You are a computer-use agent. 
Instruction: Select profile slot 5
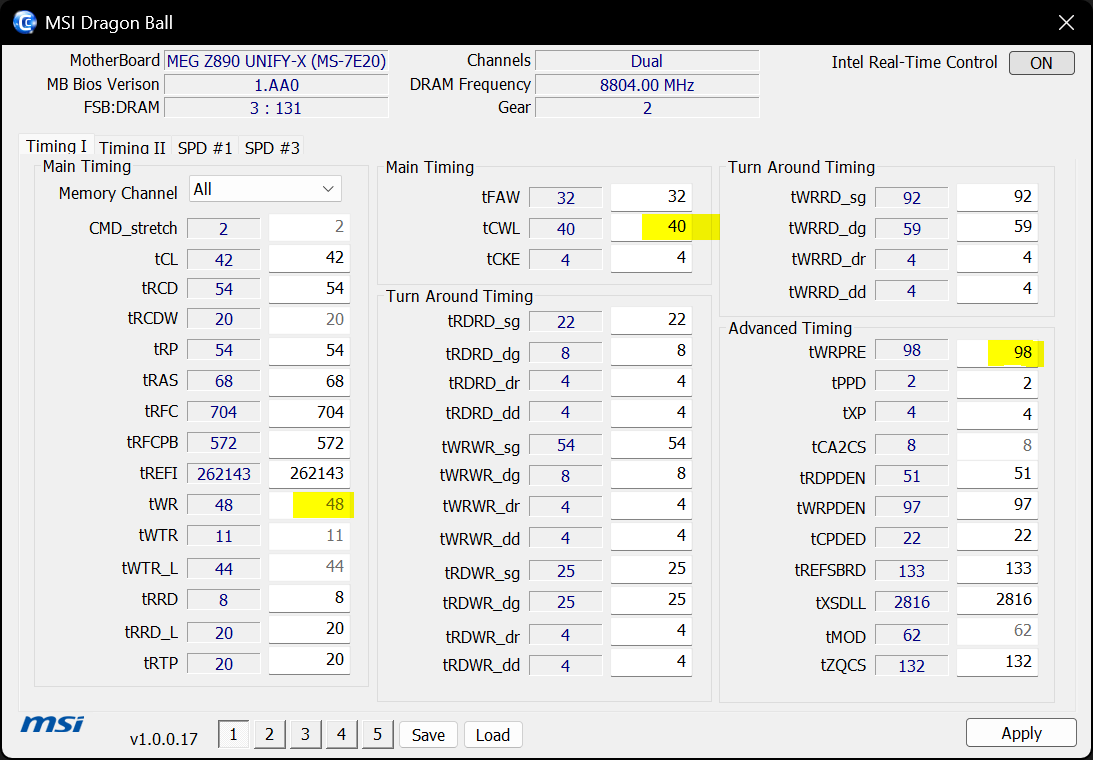[377, 734]
